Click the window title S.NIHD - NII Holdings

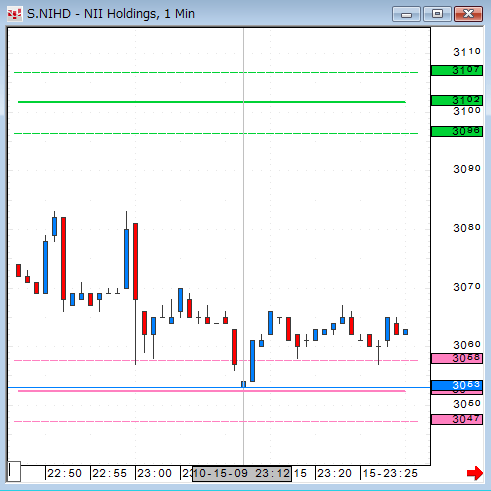click(x=111, y=14)
